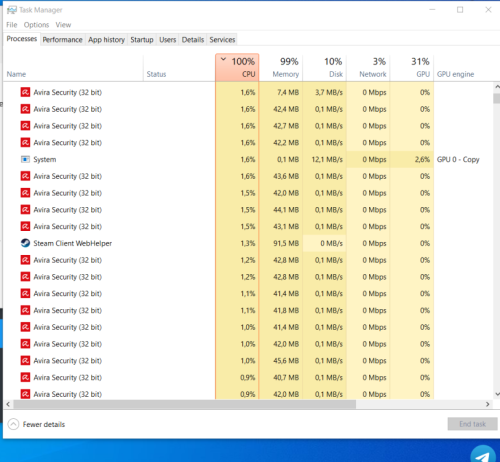Switch to the App history tab
This screenshot has height=462, width=500.
point(106,40)
